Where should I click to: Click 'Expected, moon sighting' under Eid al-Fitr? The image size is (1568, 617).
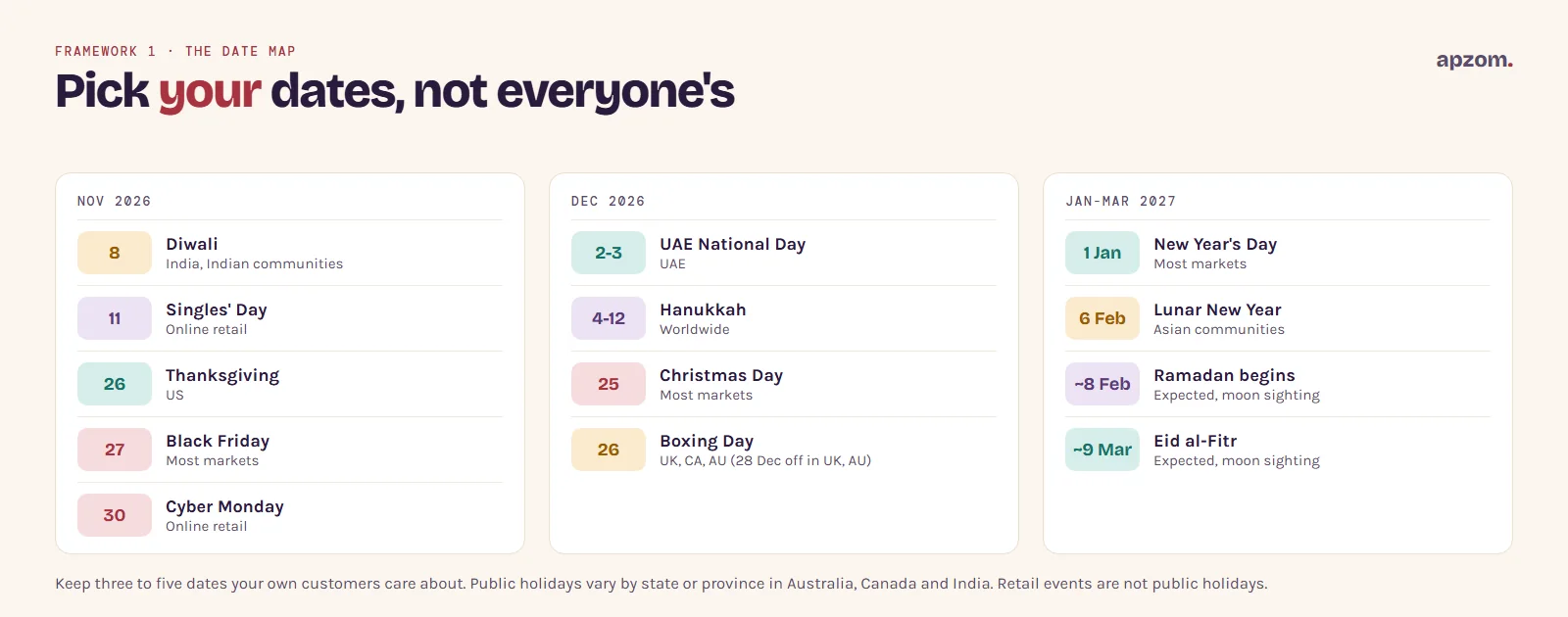[x=1237, y=460]
